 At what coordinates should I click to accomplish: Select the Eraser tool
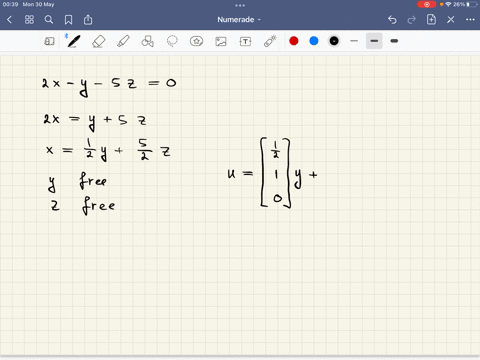point(98,41)
